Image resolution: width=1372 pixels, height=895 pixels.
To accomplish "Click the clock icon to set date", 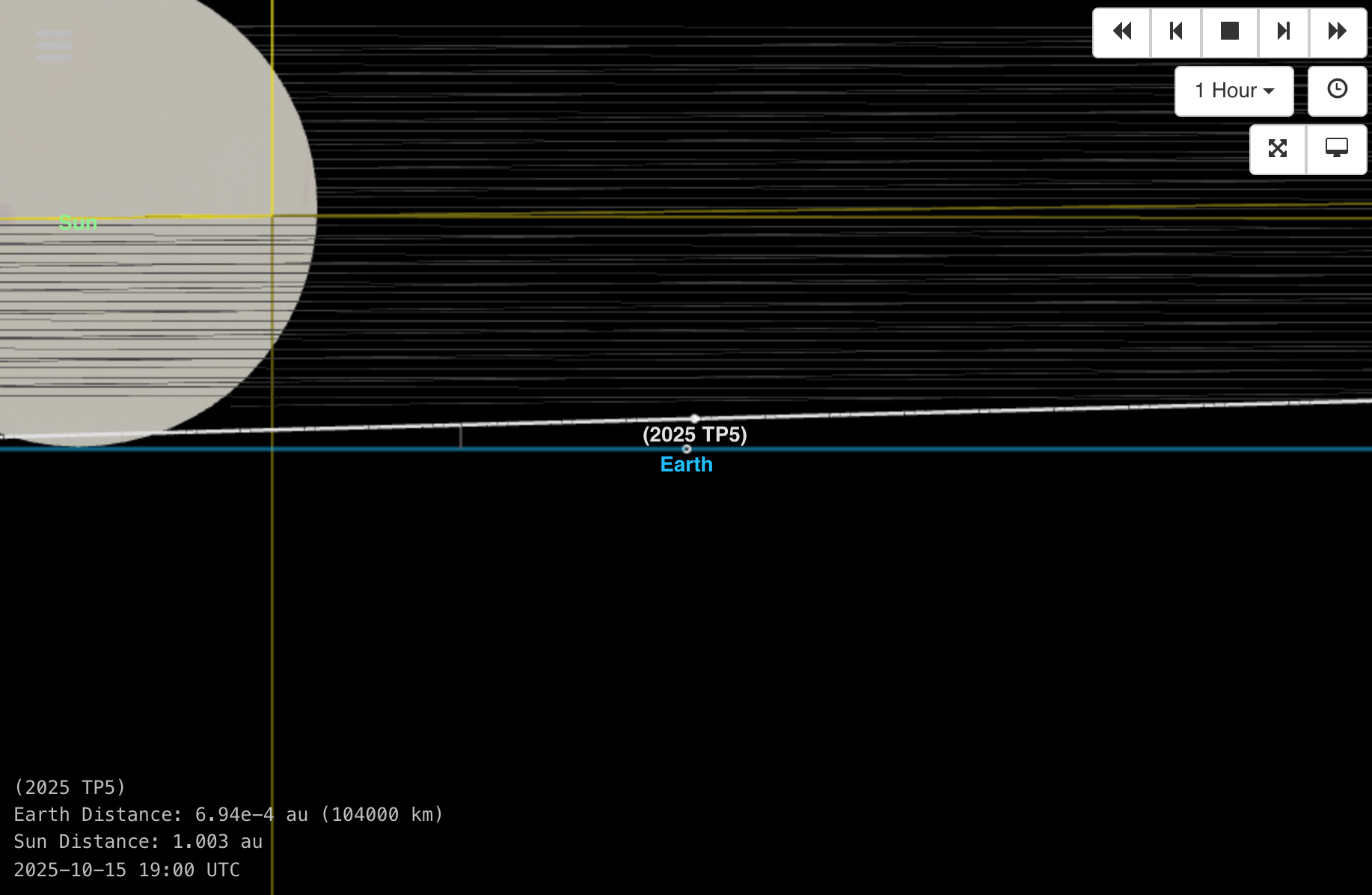I will [1337, 90].
